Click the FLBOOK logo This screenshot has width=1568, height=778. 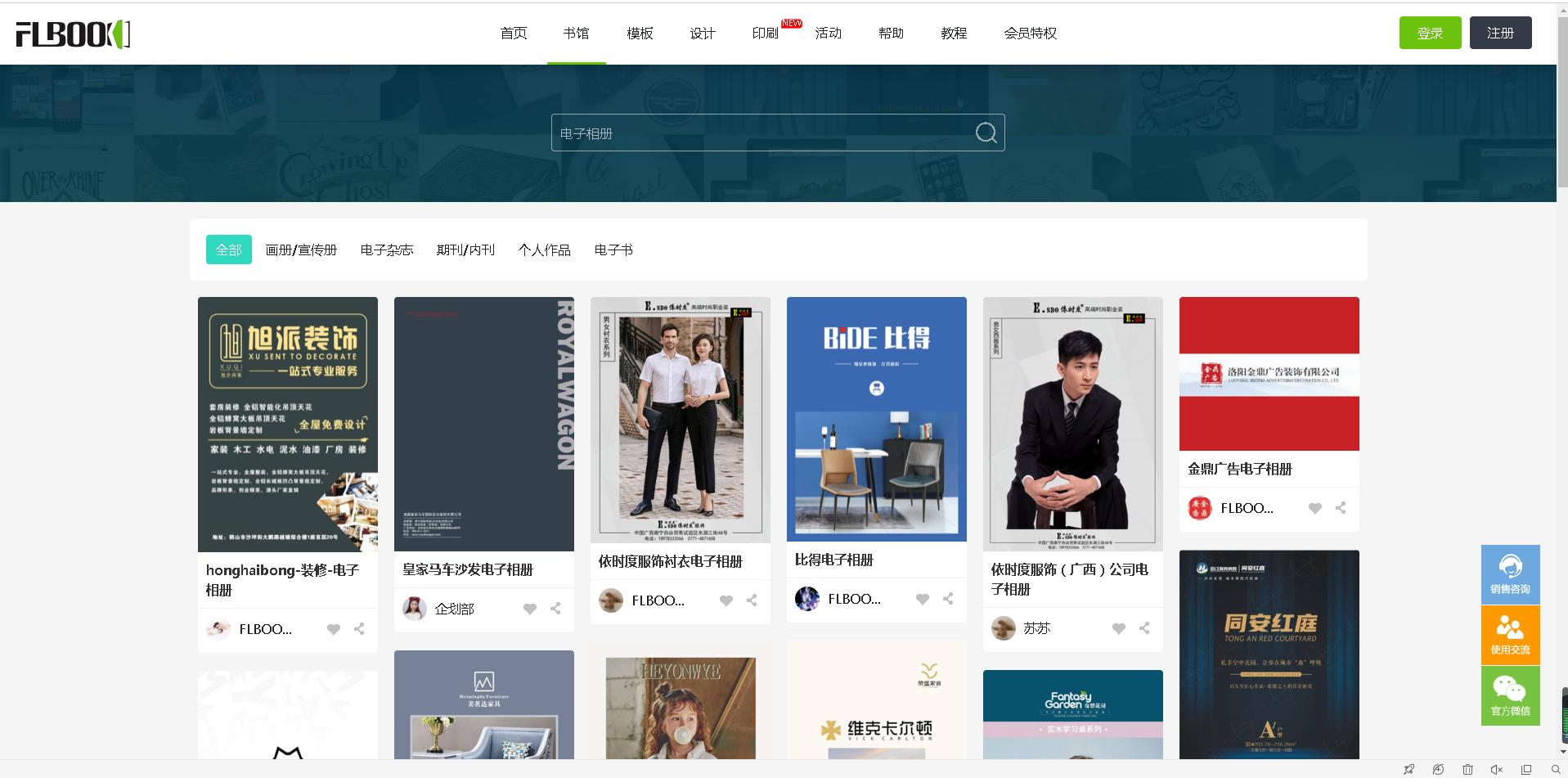coord(72,34)
